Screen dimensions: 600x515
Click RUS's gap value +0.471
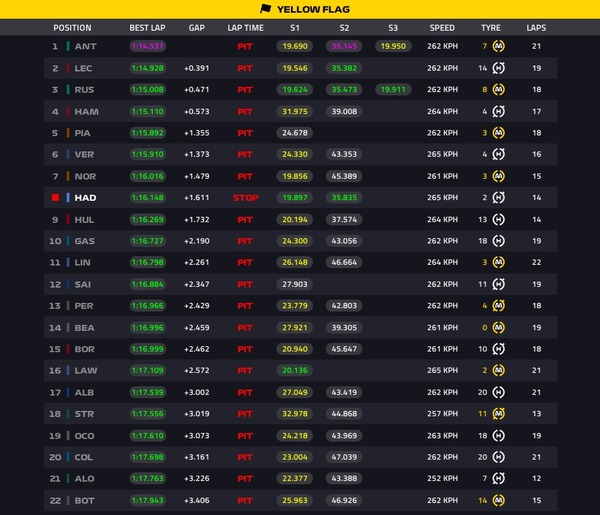197,90
